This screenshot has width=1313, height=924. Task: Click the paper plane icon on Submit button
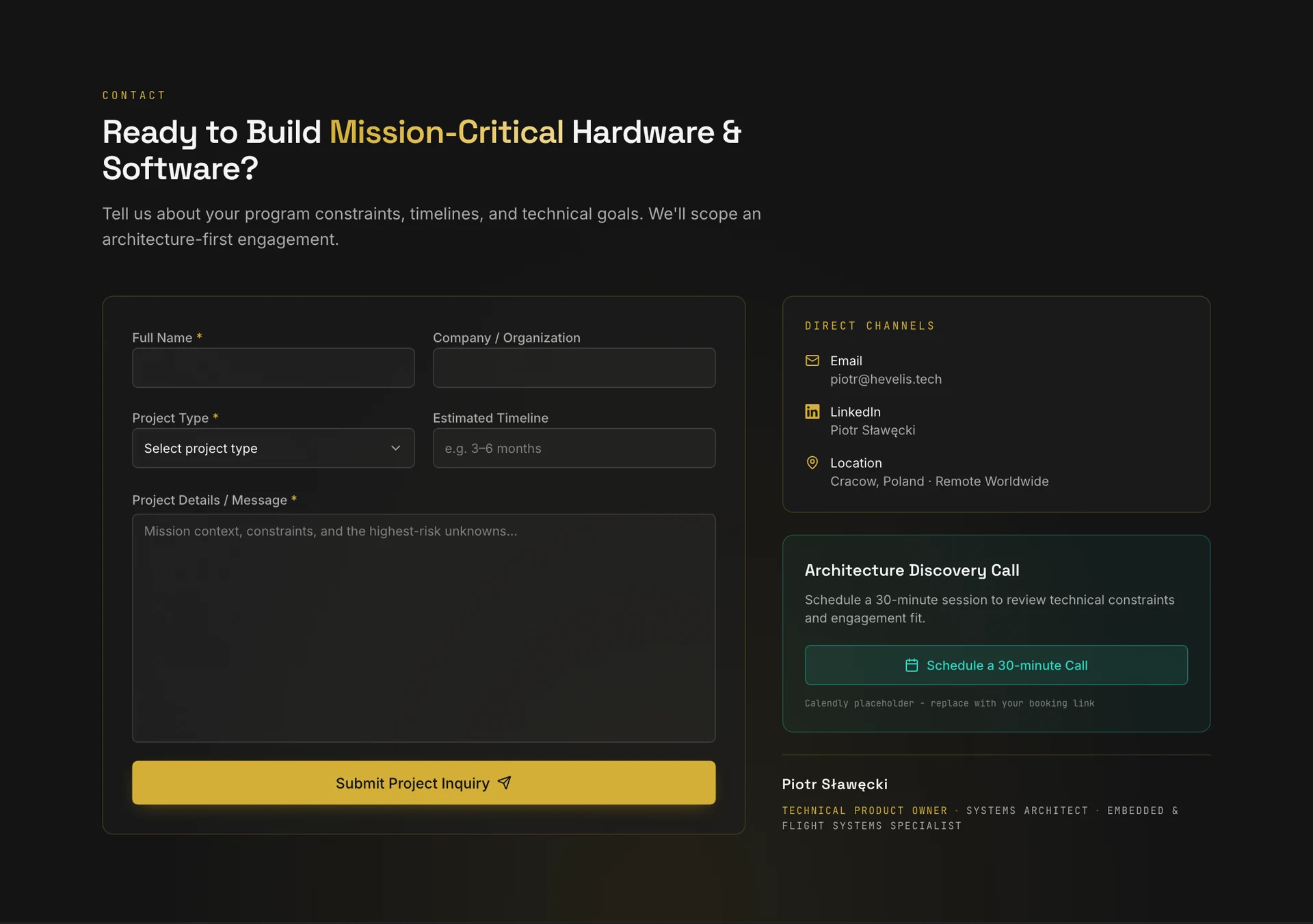point(505,782)
